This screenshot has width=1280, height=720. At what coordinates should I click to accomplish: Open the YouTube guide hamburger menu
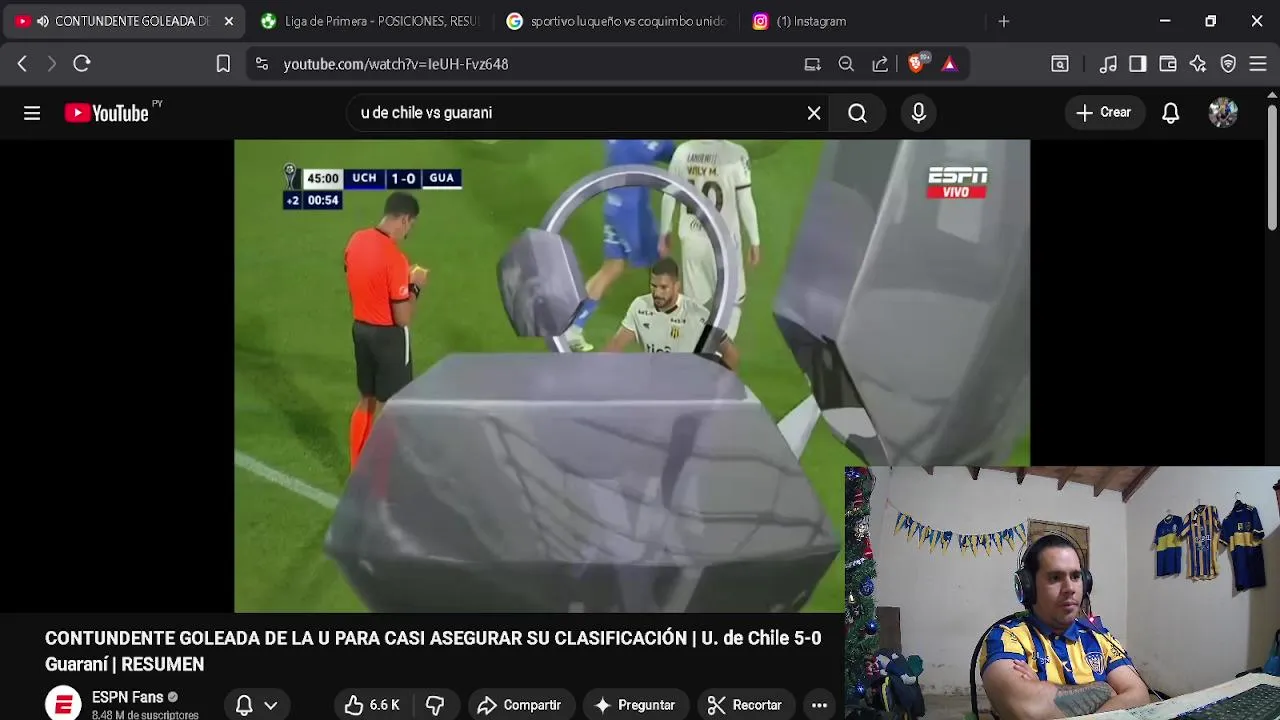point(32,113)
